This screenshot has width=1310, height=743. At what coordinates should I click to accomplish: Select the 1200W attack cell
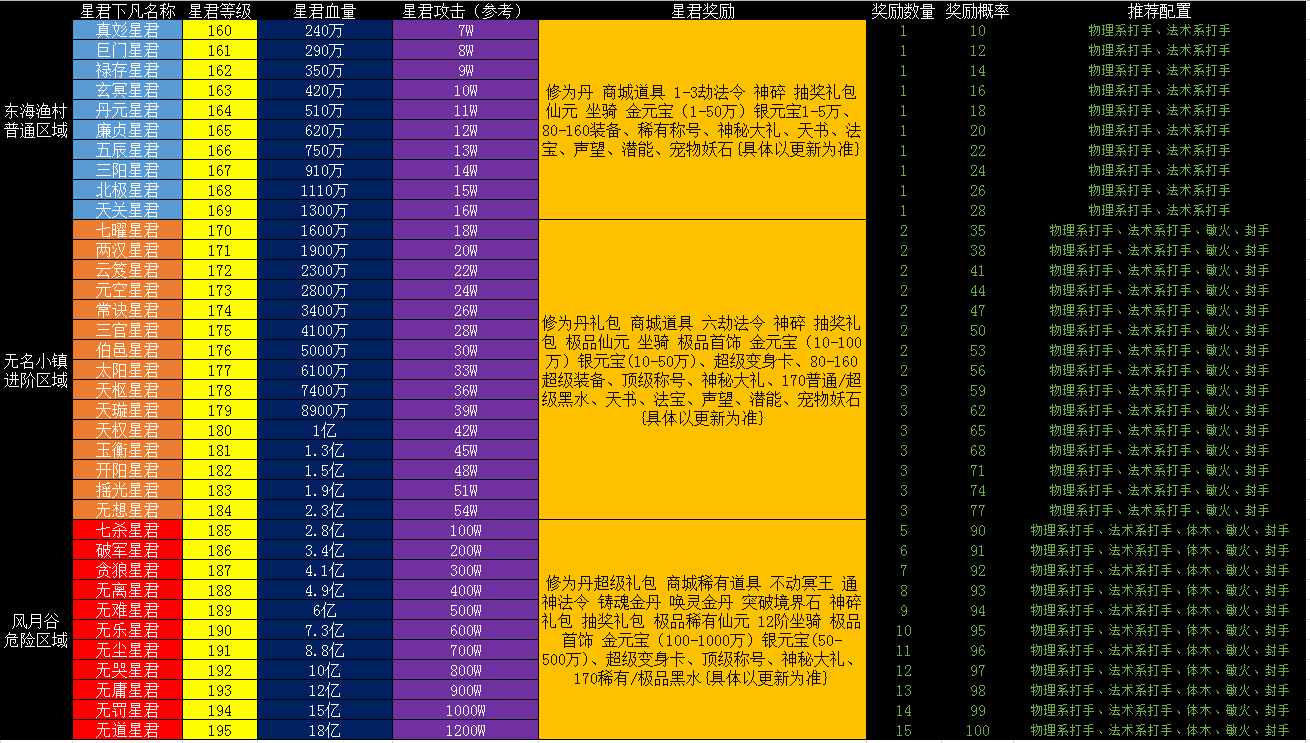coord(465,730)
